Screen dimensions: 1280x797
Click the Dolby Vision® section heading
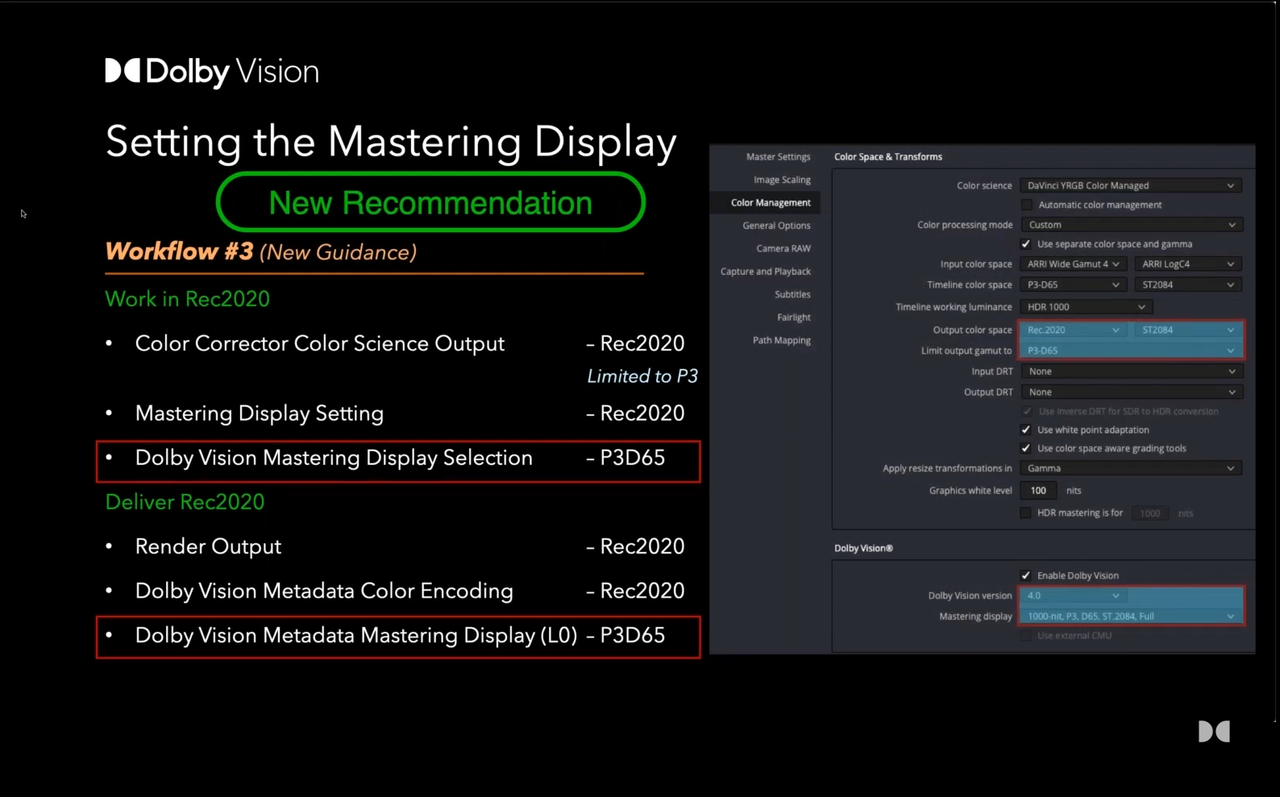864,548
